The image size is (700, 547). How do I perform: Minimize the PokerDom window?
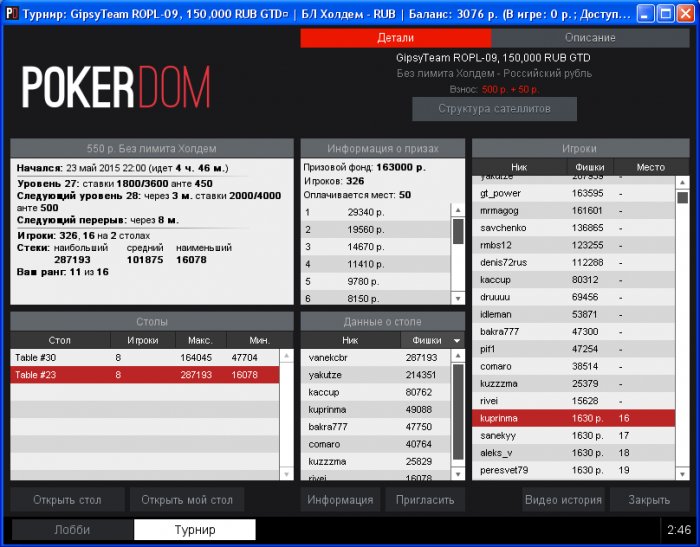click(x=645, y=14)
